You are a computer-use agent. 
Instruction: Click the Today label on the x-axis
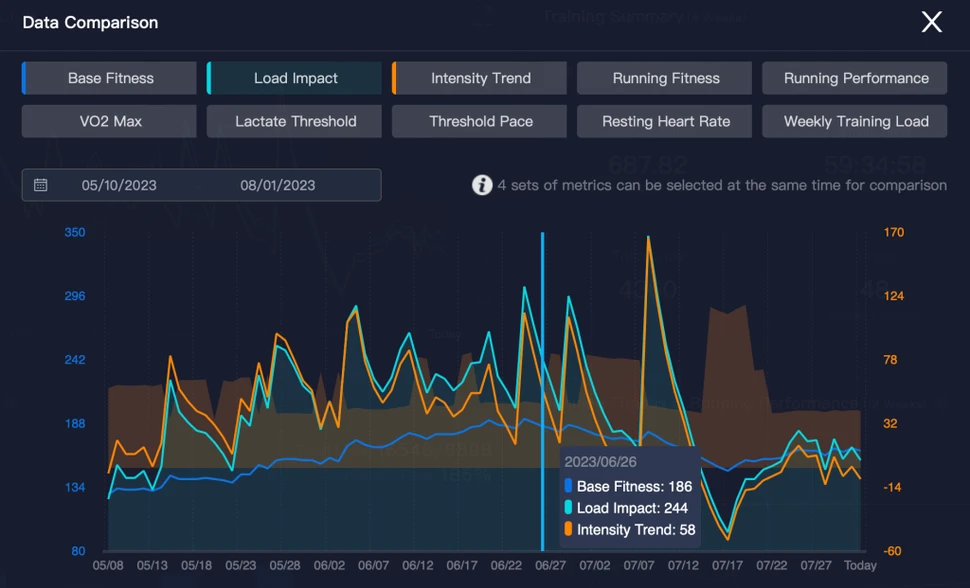point(859,565)
